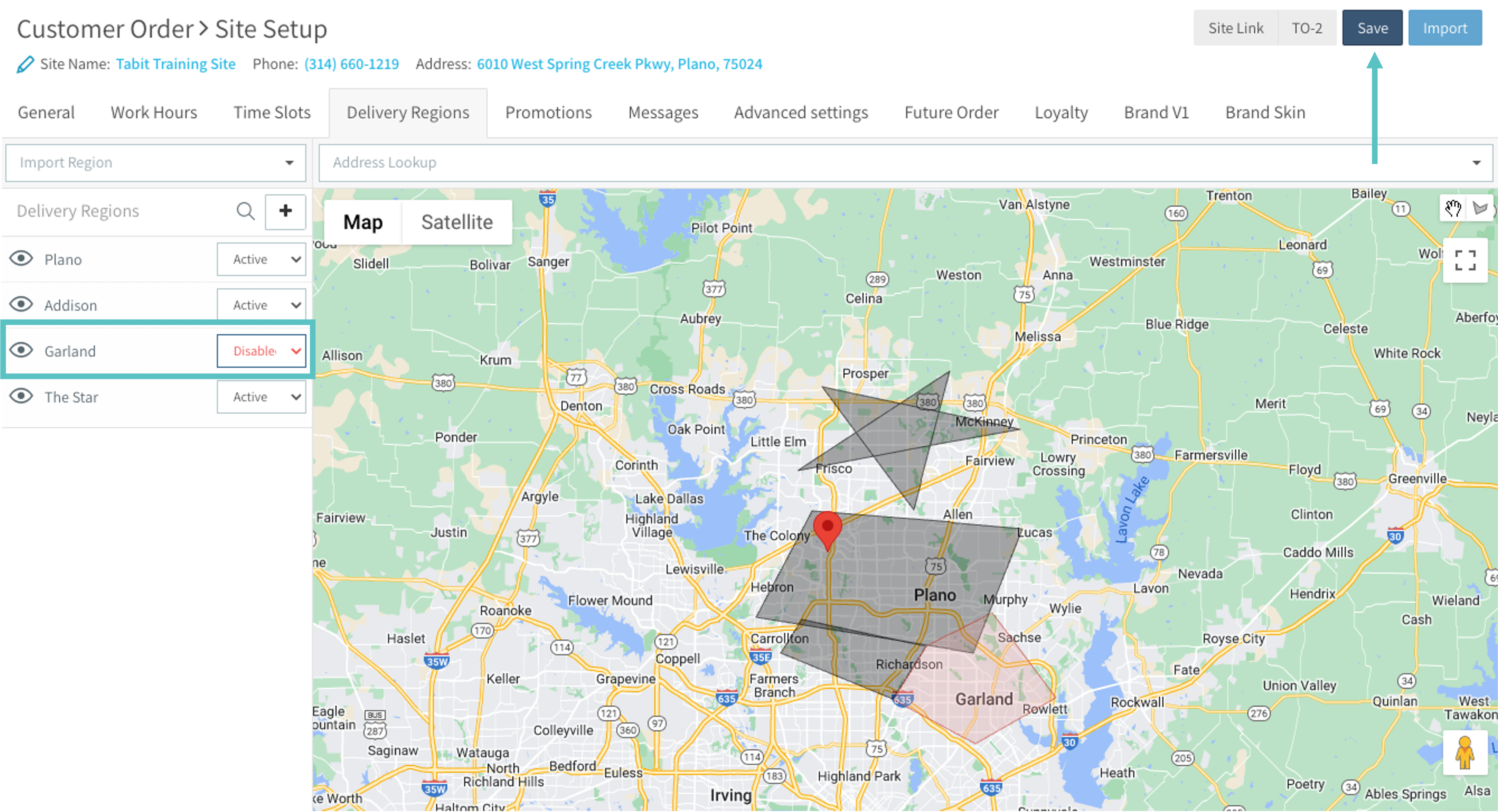1498x812 pixels.
Task: Click the Save button
Action: (1372, 28)
